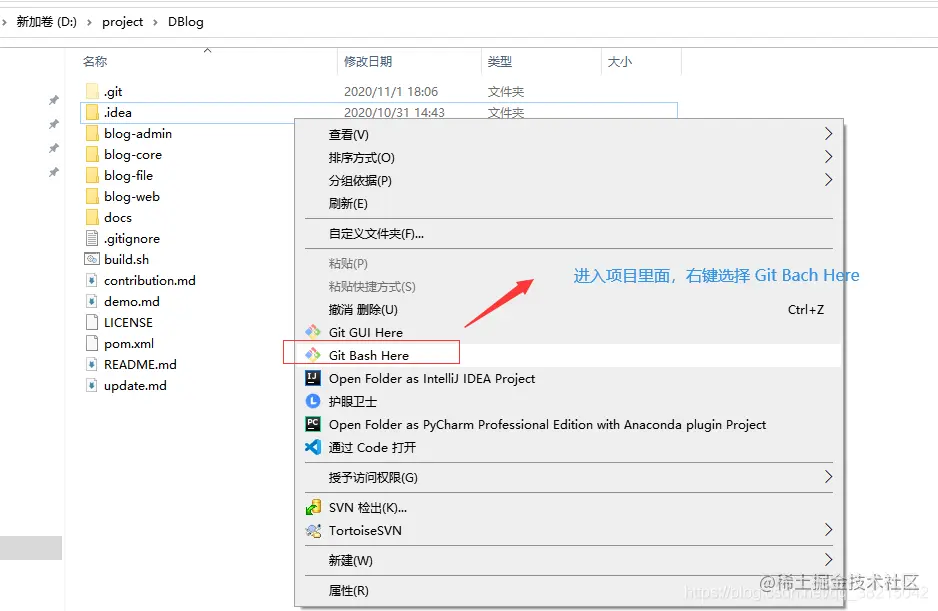Screen dimensions: 938x611
Task: Select the blog-file folder icon
Action: point(92,175)
